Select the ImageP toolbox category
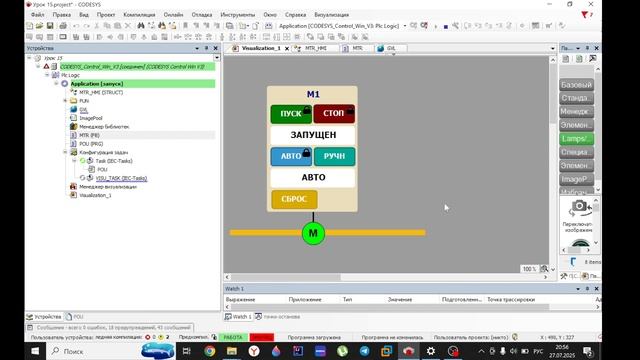 (x=576, y=179)
